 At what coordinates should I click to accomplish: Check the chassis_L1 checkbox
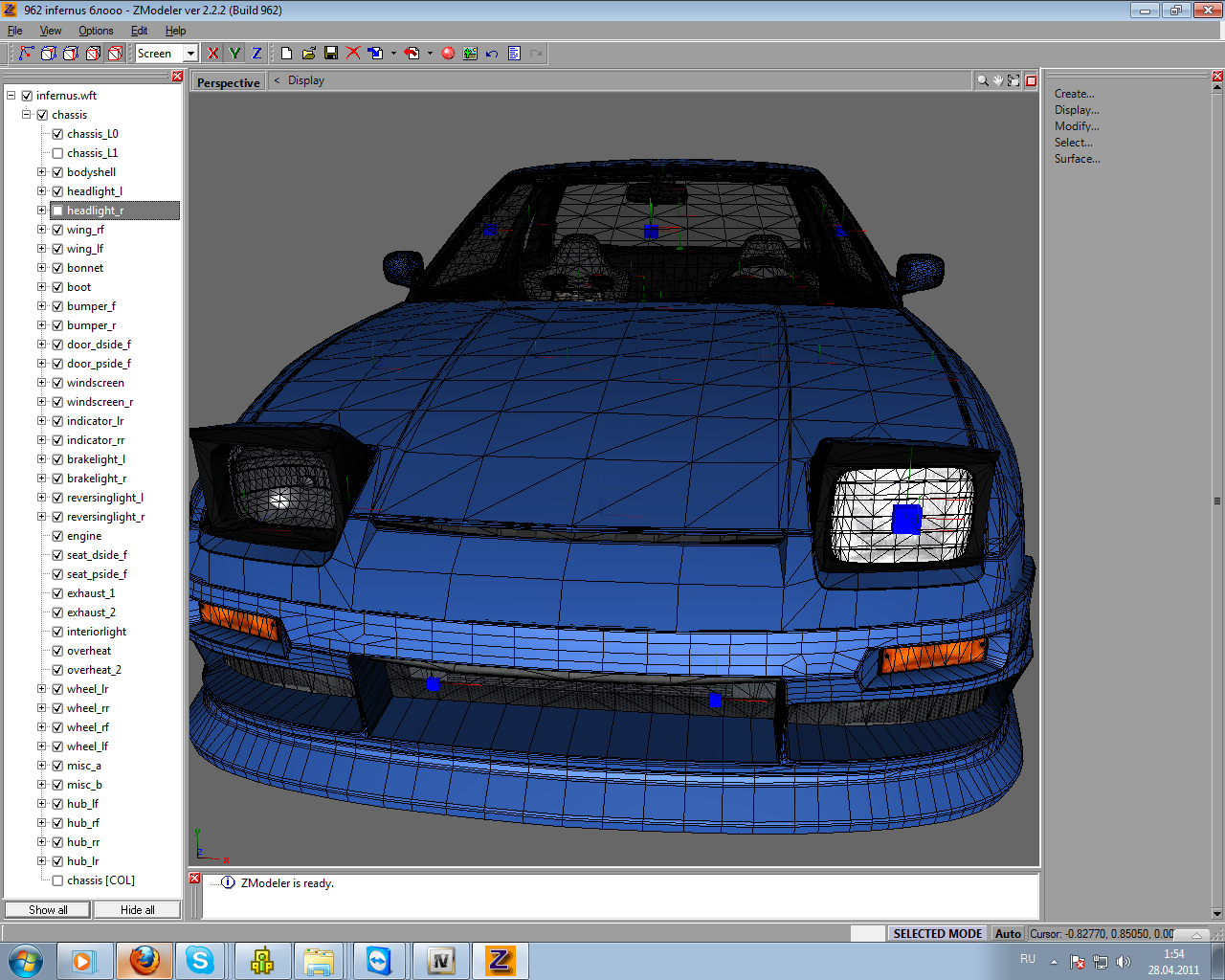point(57,153)
